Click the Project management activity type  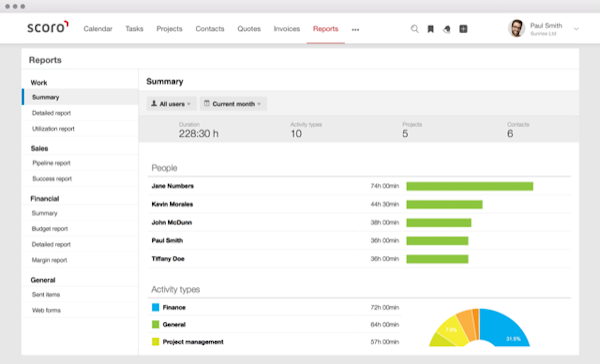pos(193,342)
